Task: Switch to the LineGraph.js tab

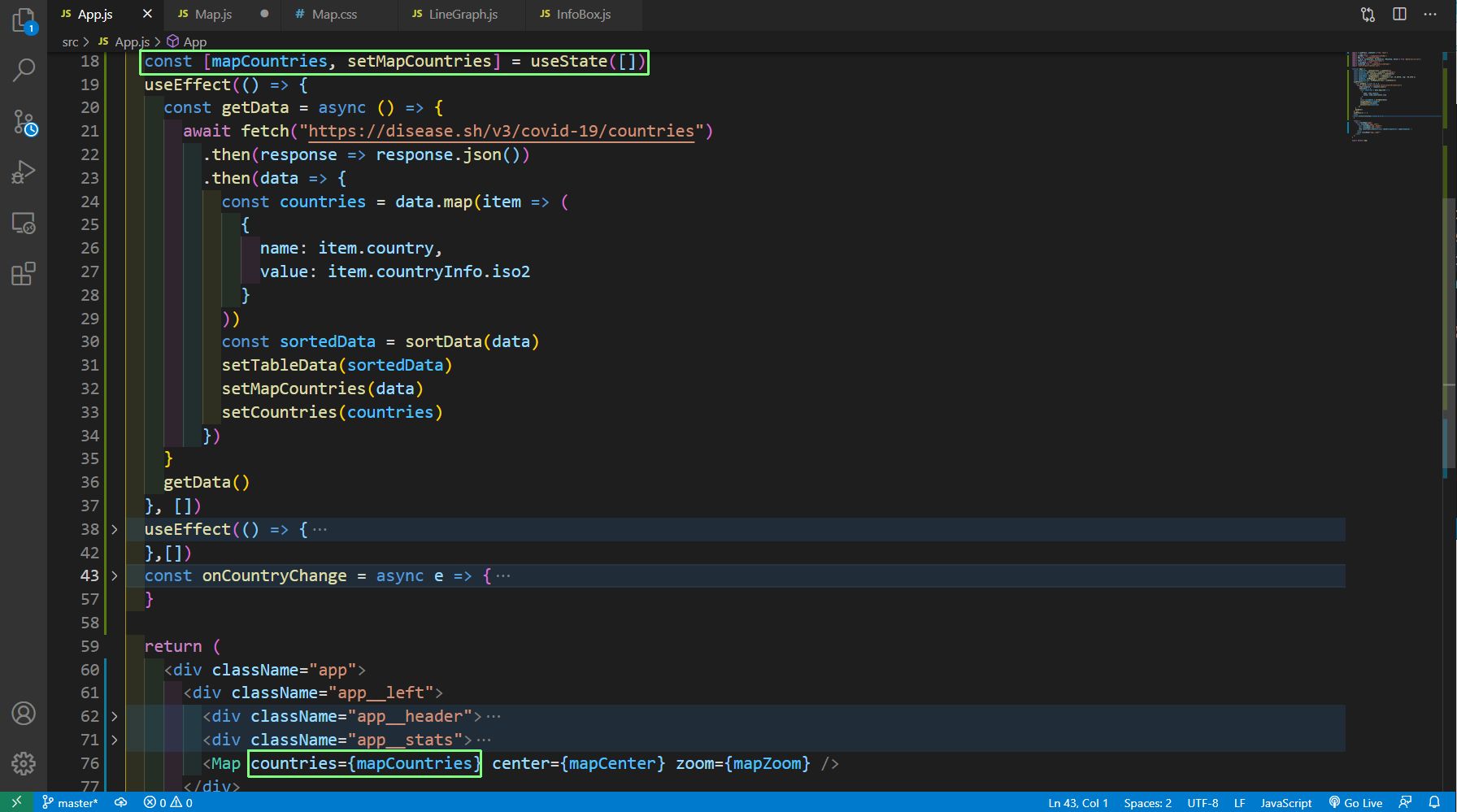Action: coord(463,14)
